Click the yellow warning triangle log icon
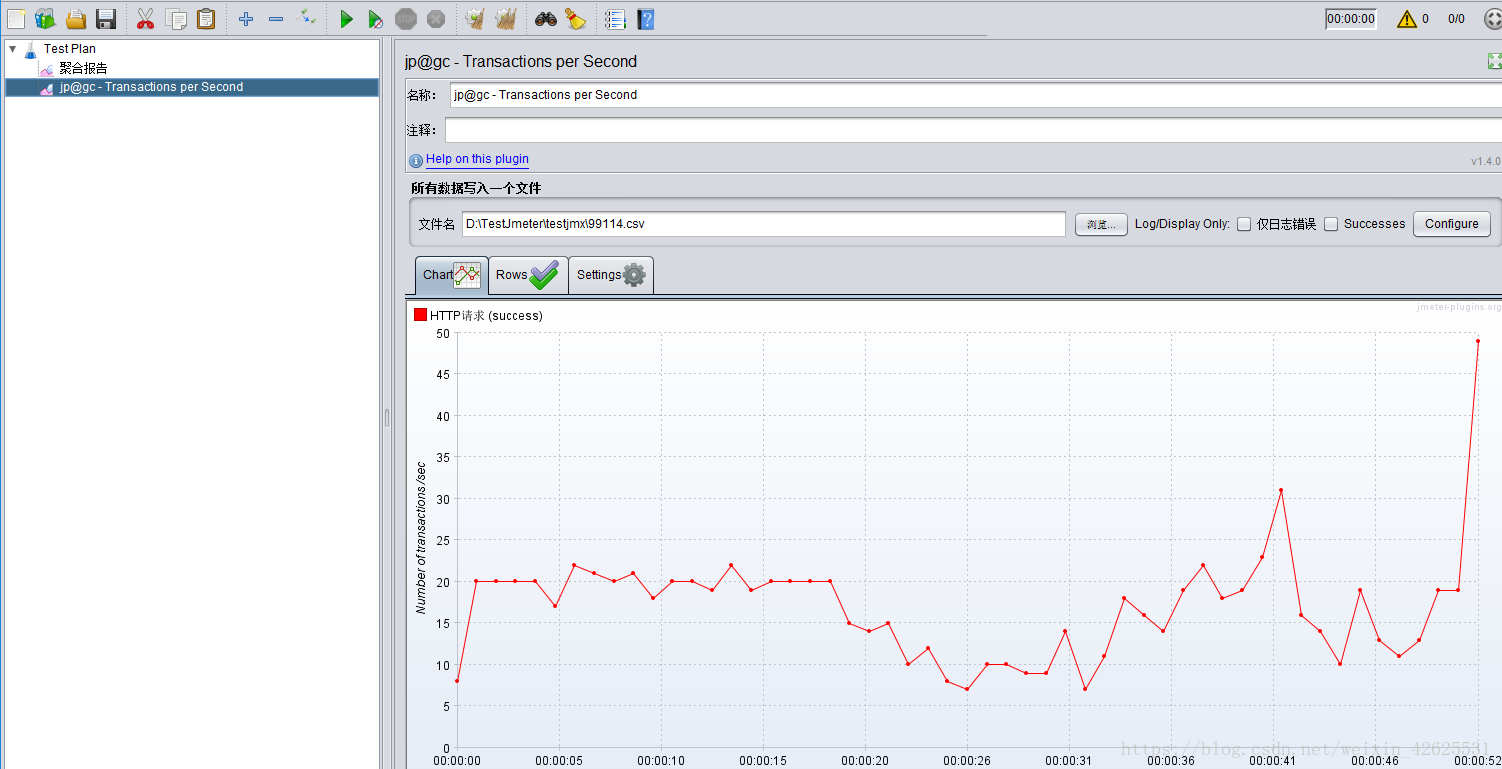 coord(1407,18)
